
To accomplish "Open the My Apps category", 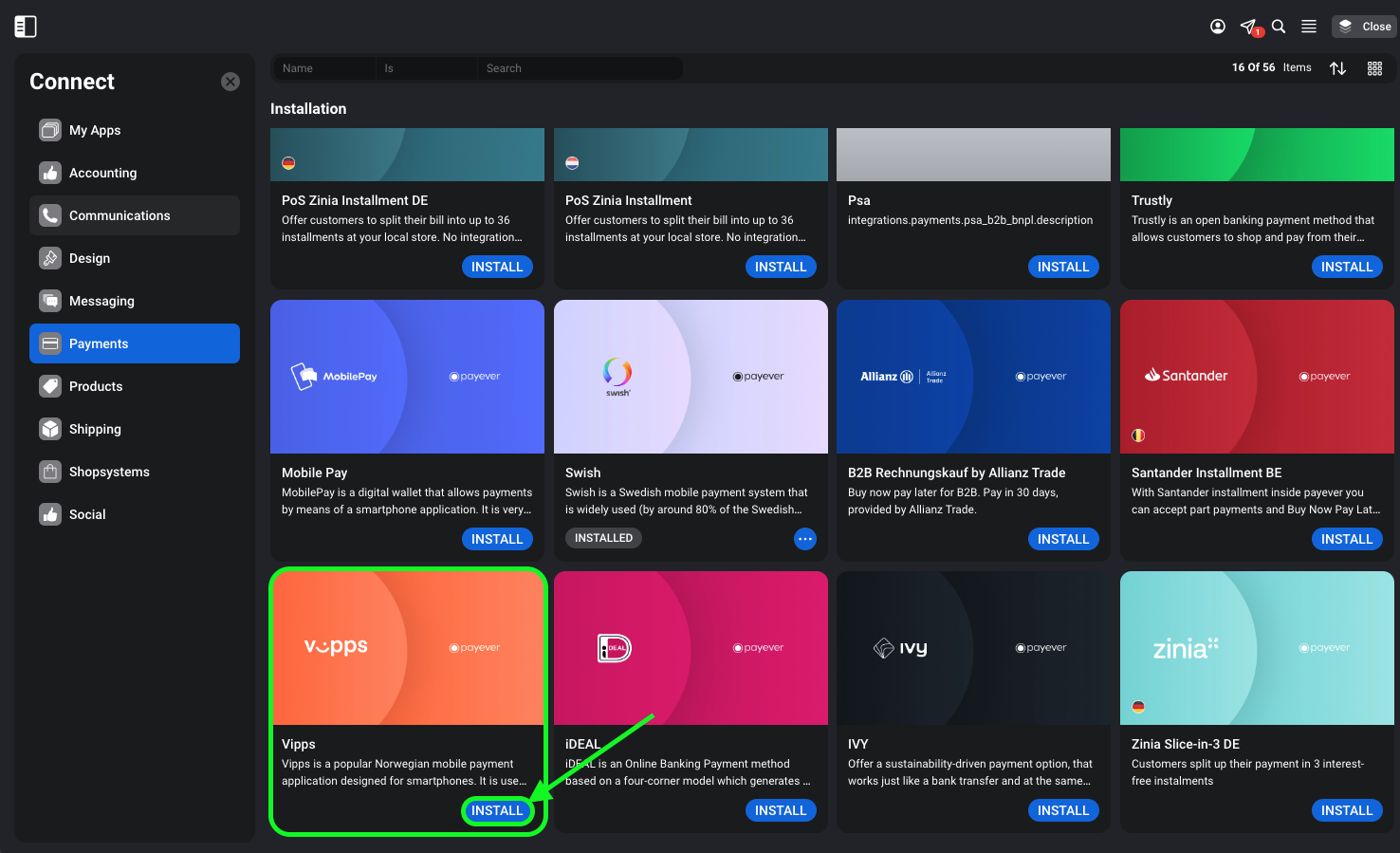I will (x=135, y=130).
